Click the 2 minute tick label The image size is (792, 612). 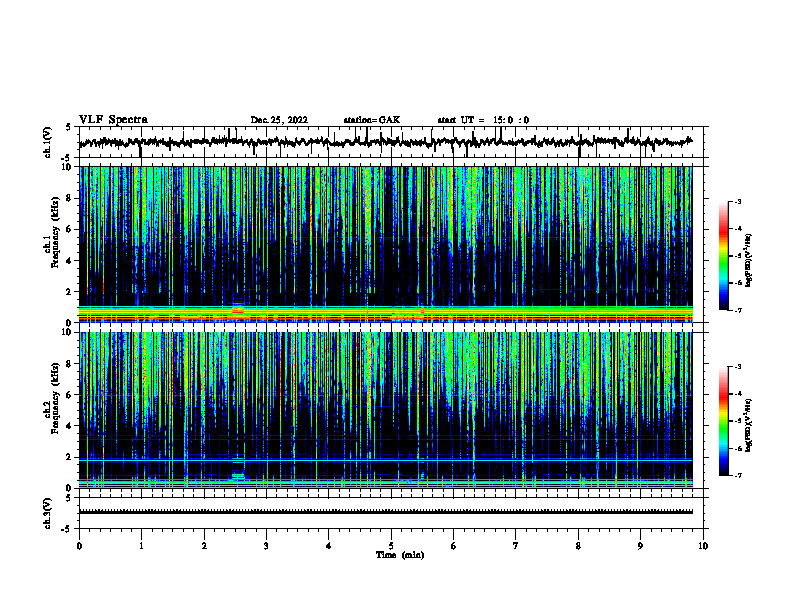pos(204,546)
